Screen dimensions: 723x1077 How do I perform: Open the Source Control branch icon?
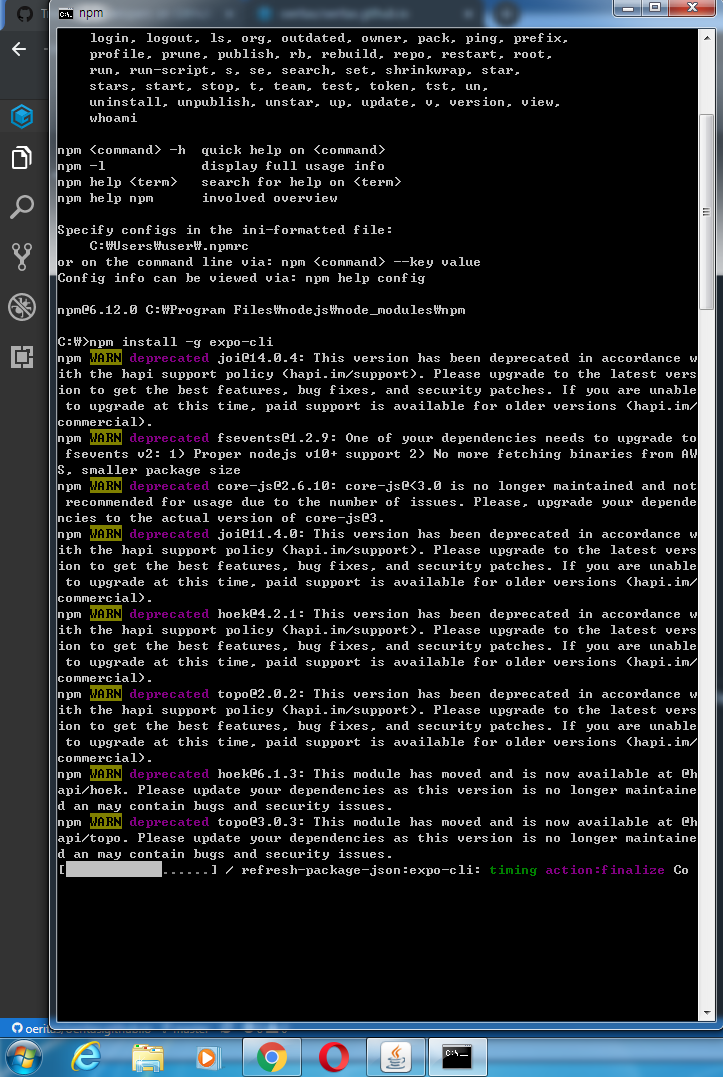coord(22,256)
